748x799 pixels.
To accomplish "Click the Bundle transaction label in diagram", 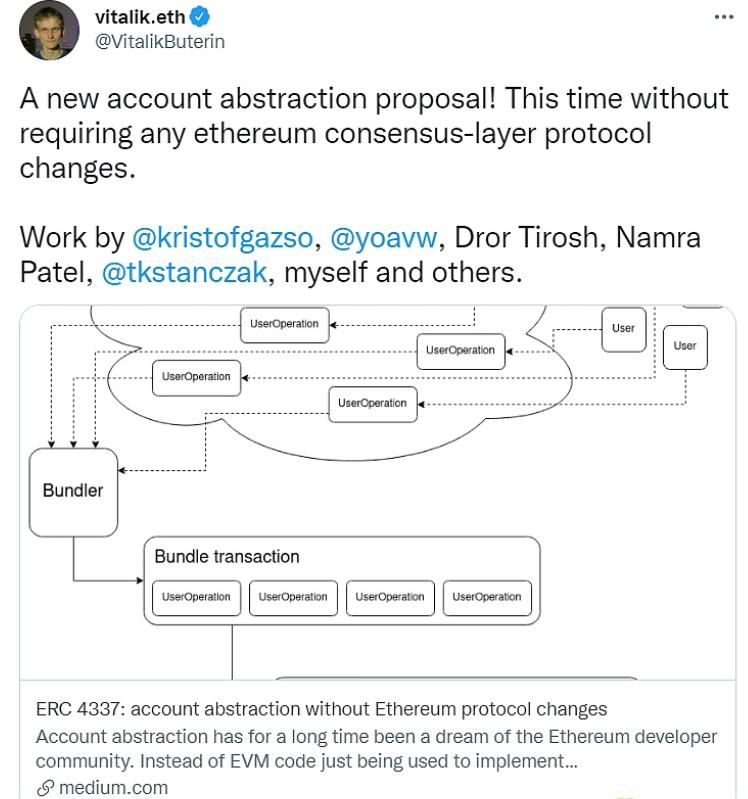I will 227,557.
